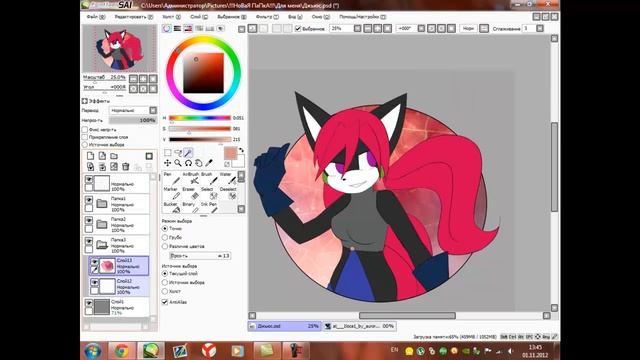Uncheck the AntiAlias checkbox
This screenshot has height=360, width=640.
[165, 302]
